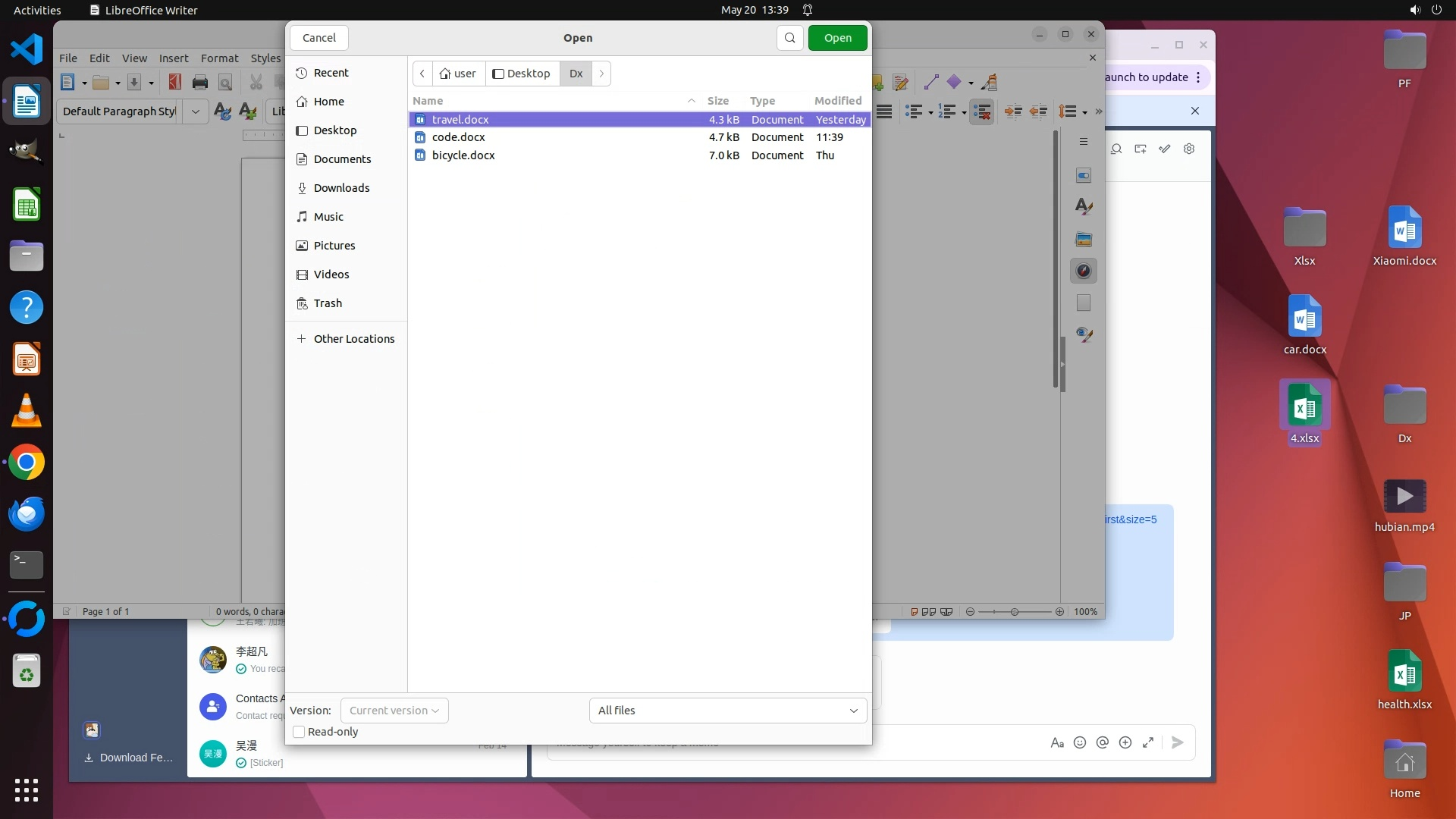
Task: Expand the All files filter dropdown
Action: tap(727, 711)
